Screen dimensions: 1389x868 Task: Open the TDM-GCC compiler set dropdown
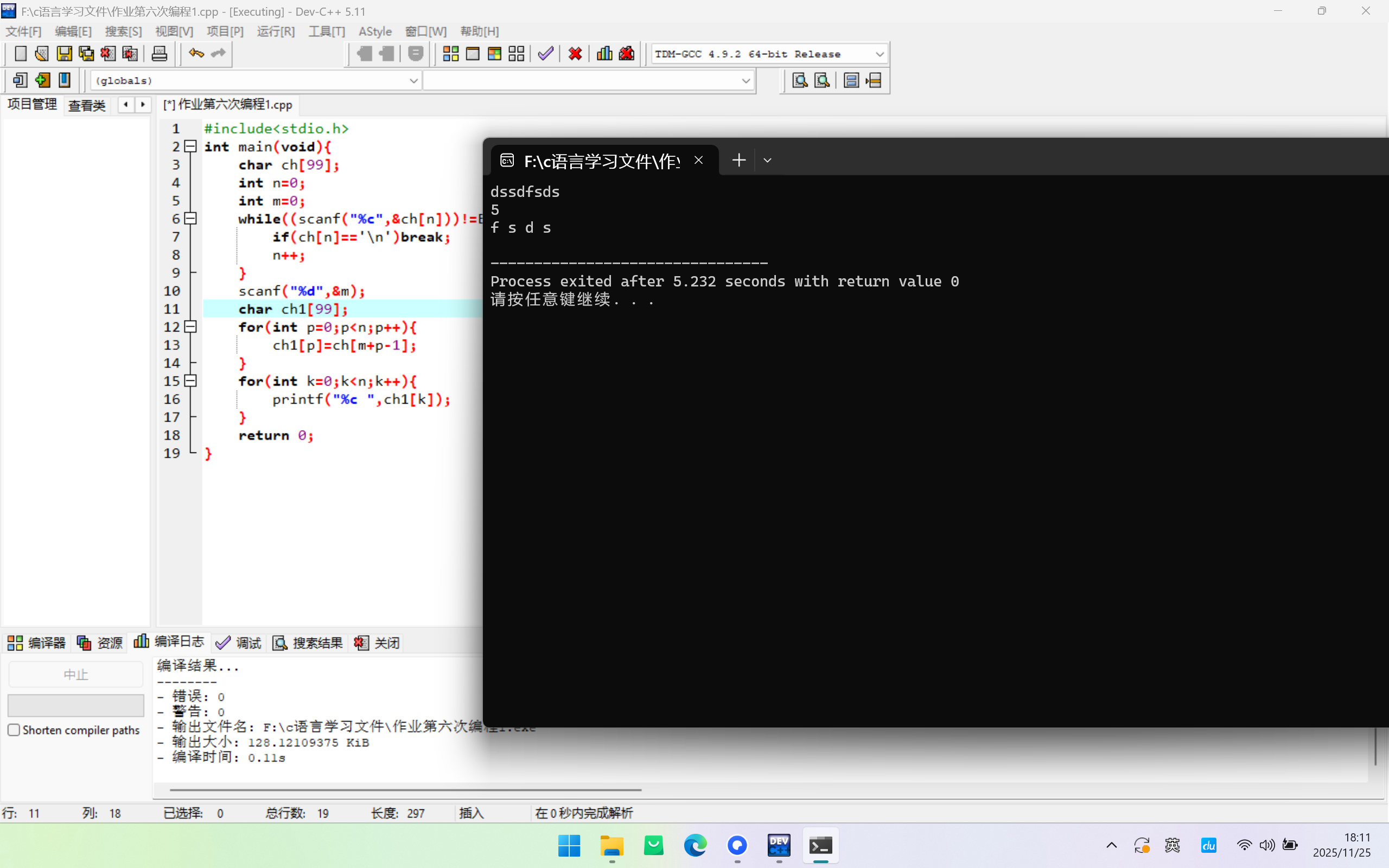[x=879, y=54]
